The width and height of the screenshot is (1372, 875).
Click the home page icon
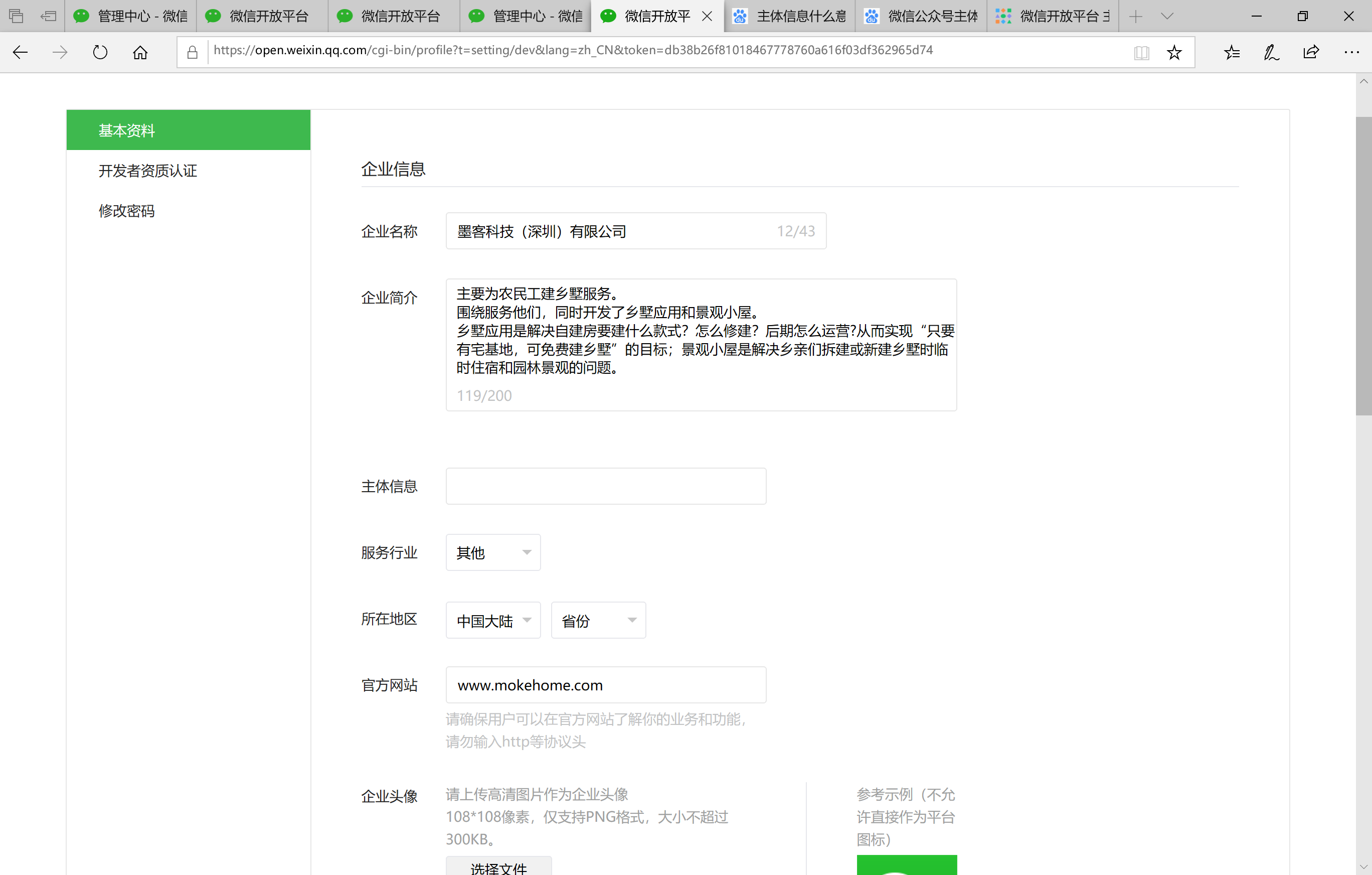140,53
